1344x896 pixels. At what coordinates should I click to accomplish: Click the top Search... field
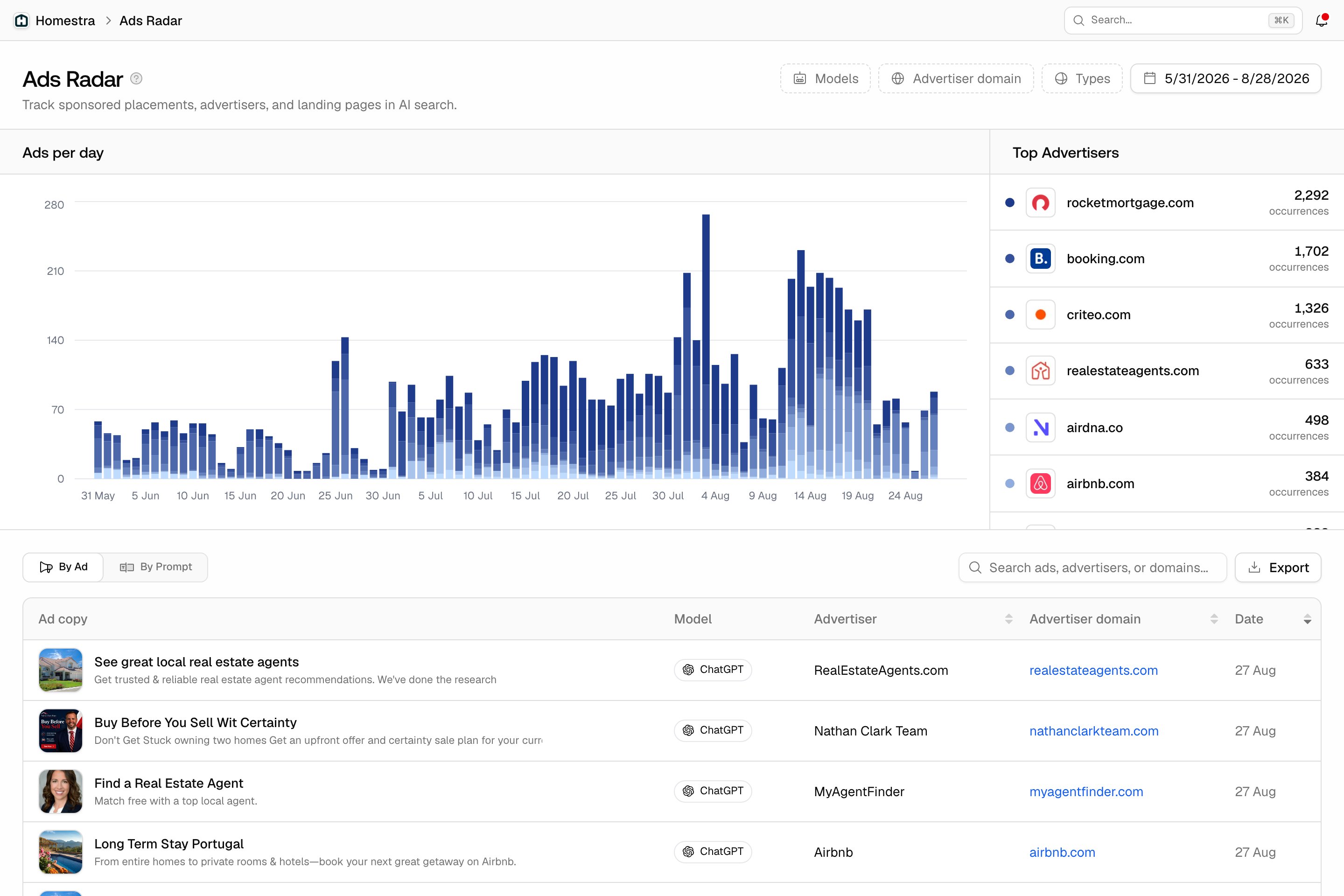pos(1183,21)
